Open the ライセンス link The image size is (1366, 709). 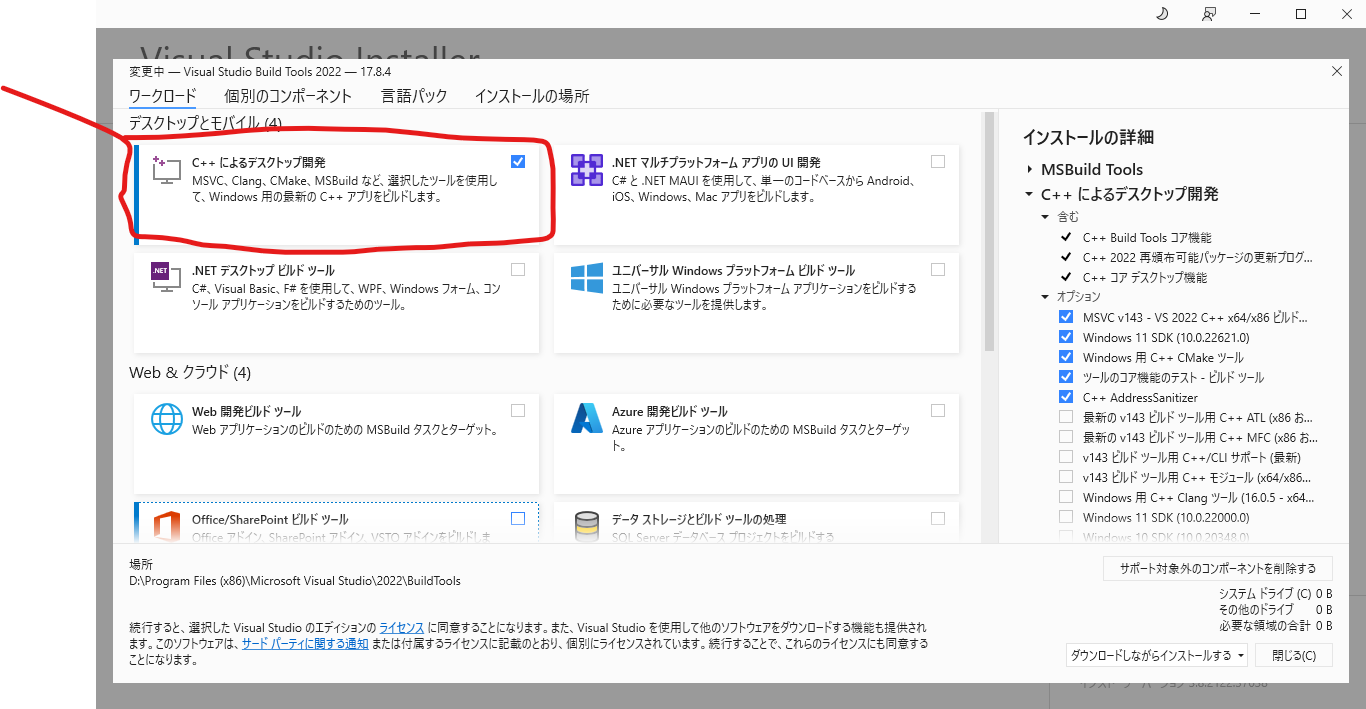pyautogui.click(x=401, y=627)
